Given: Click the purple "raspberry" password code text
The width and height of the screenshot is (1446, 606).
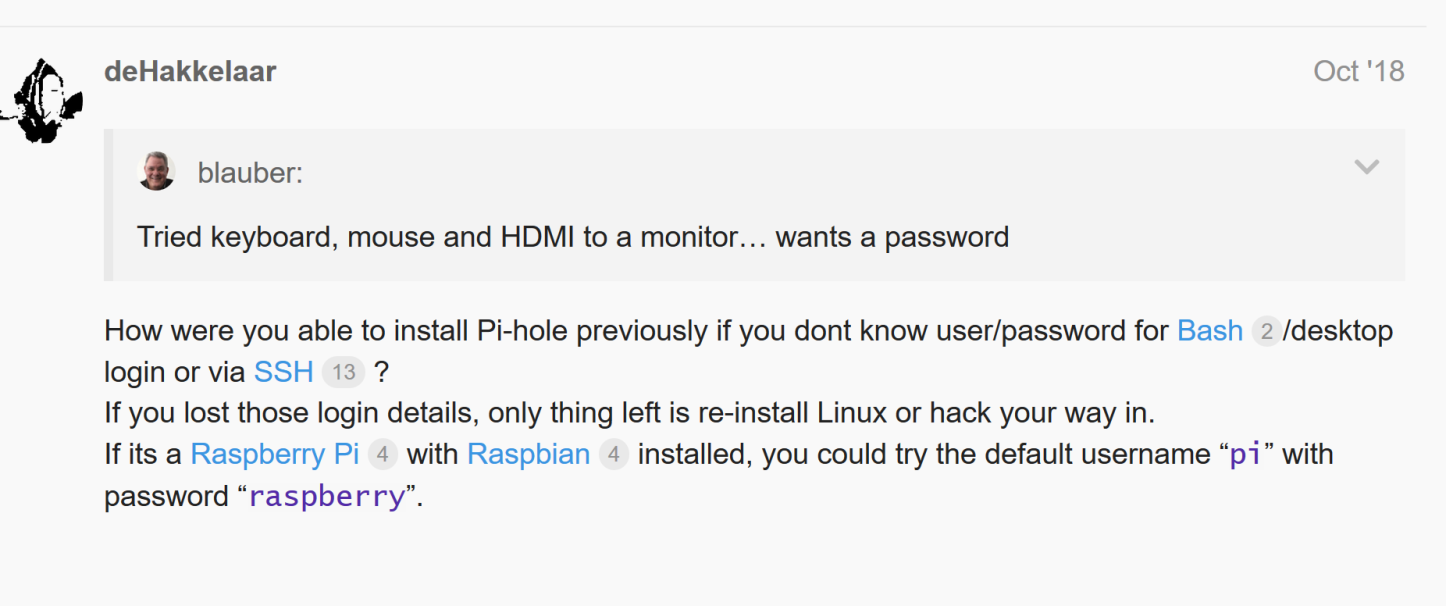Looking at the screenshot, I should (x=326, y=496).
